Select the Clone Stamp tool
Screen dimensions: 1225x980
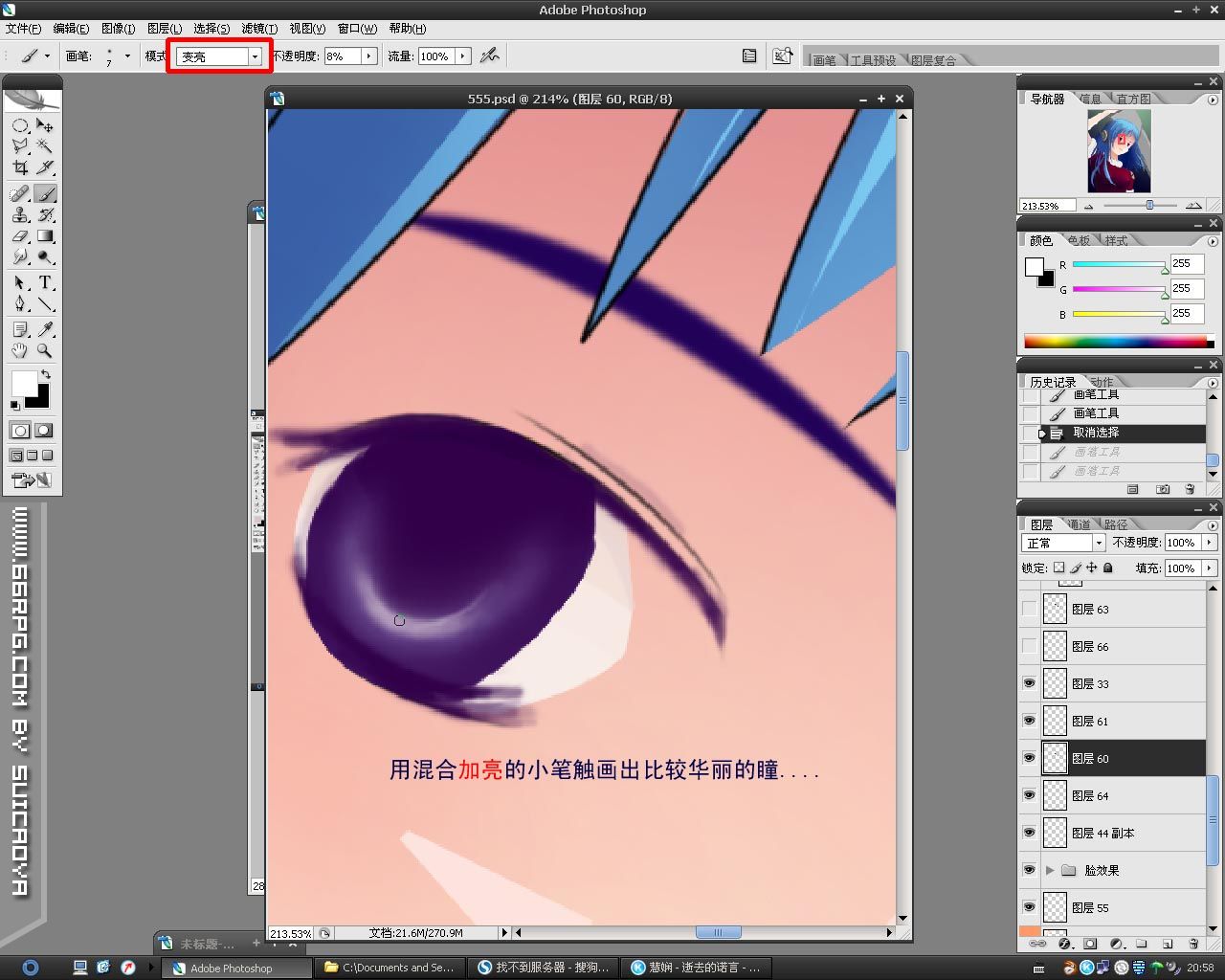click(19, 214)
